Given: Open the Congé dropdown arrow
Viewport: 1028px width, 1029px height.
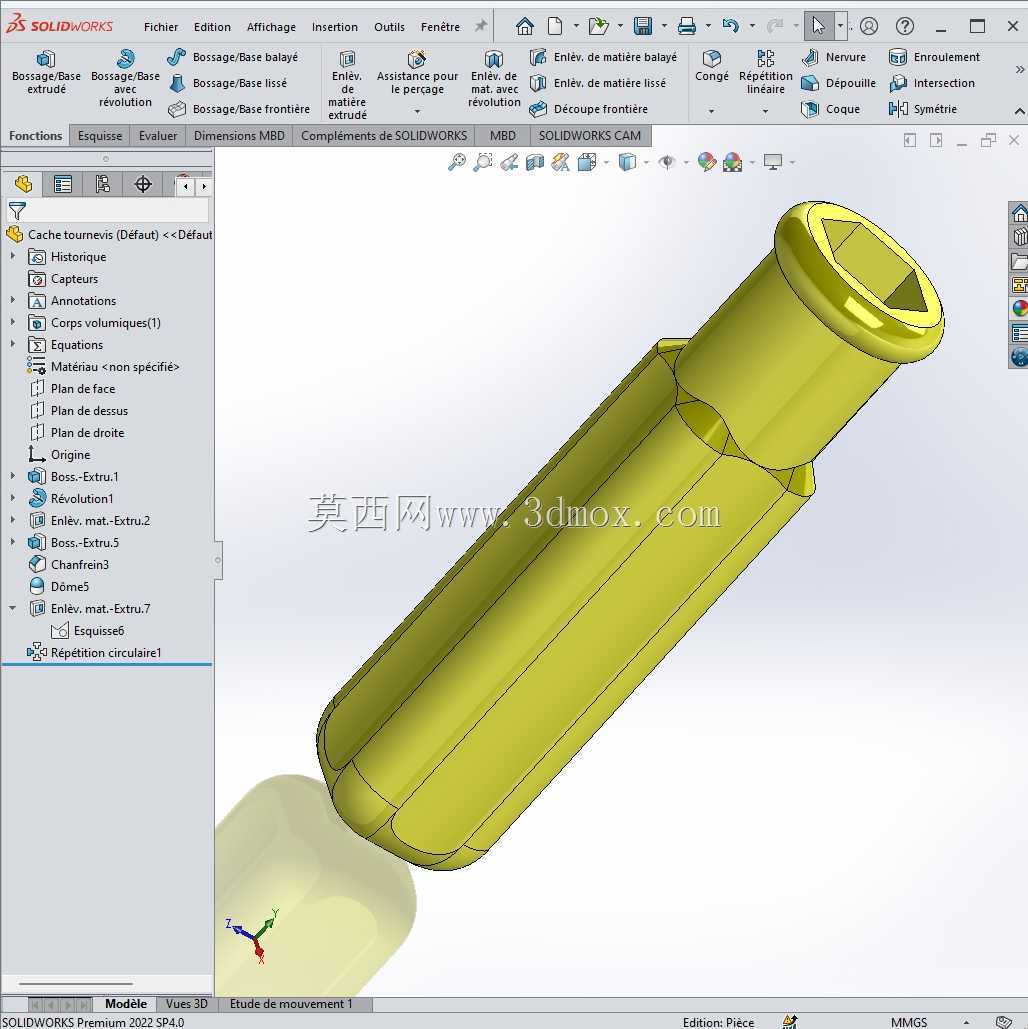Looking at the screenshot, I should (712, 111).
